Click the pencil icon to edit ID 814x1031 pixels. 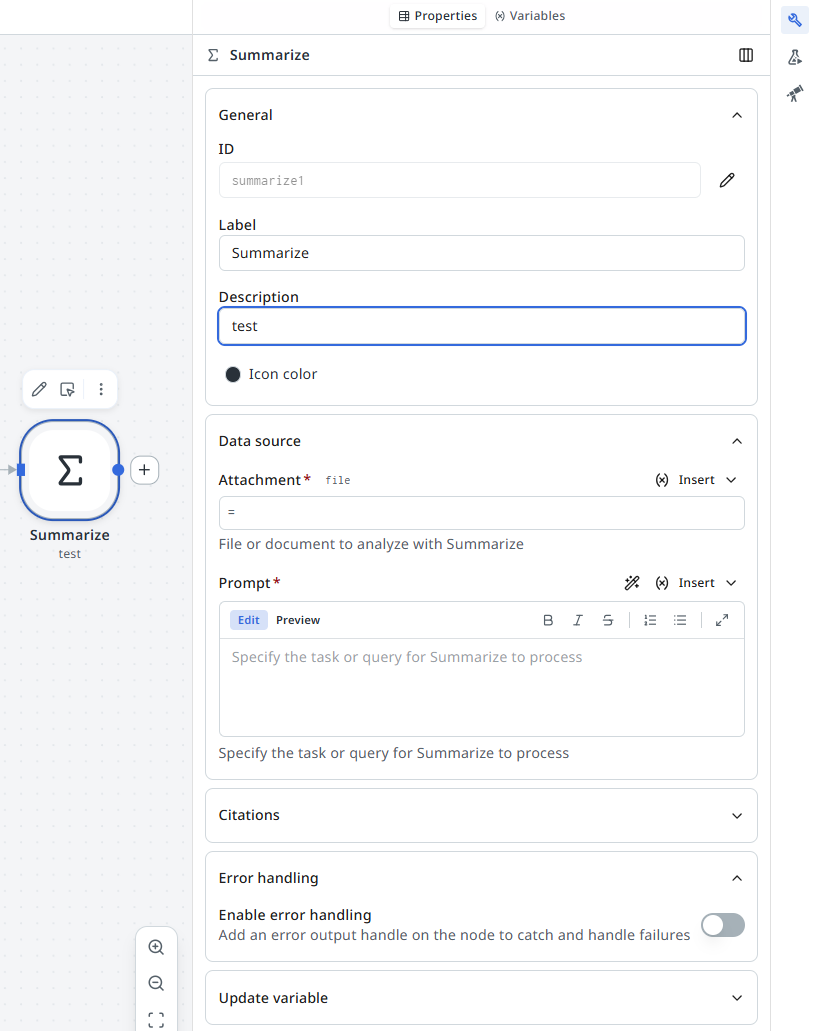point(727,180)
